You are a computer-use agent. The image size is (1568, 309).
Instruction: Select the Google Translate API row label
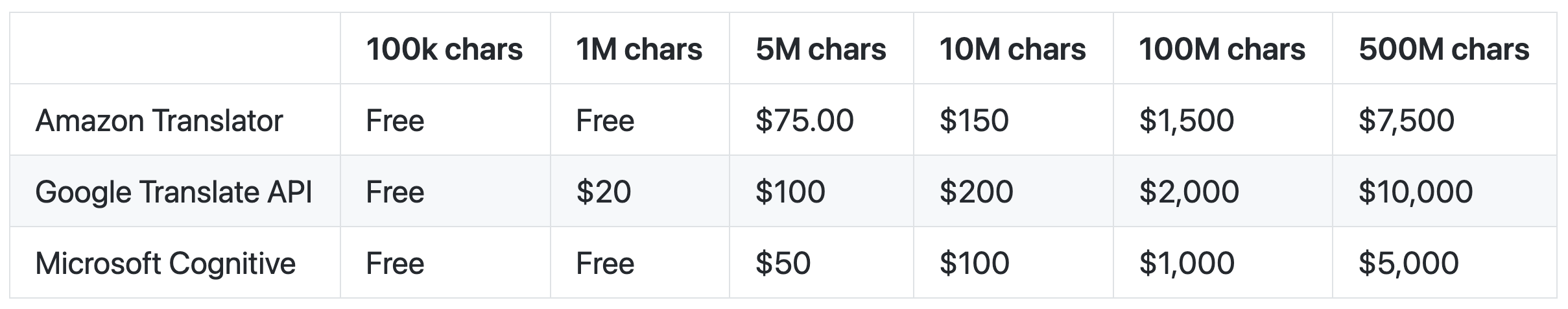coord(175,192)
